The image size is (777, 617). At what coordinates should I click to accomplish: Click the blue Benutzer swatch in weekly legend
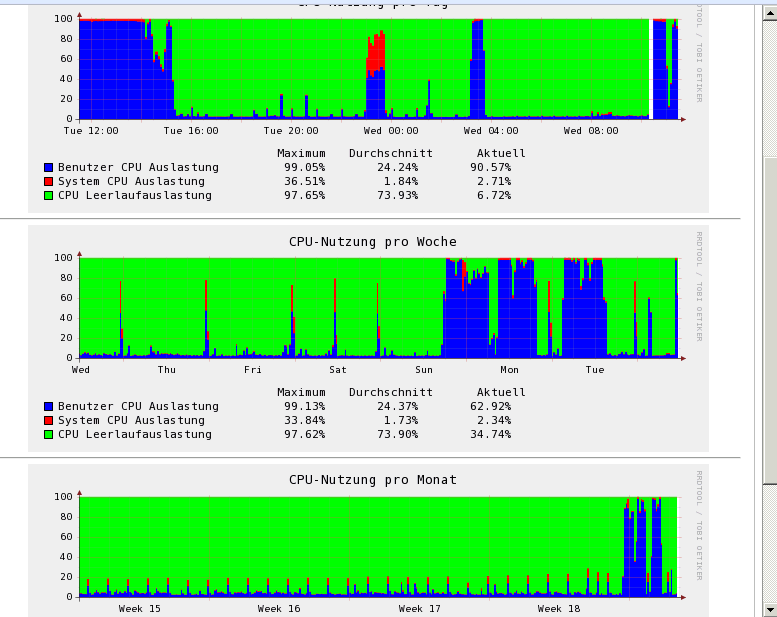click(48, 407)
